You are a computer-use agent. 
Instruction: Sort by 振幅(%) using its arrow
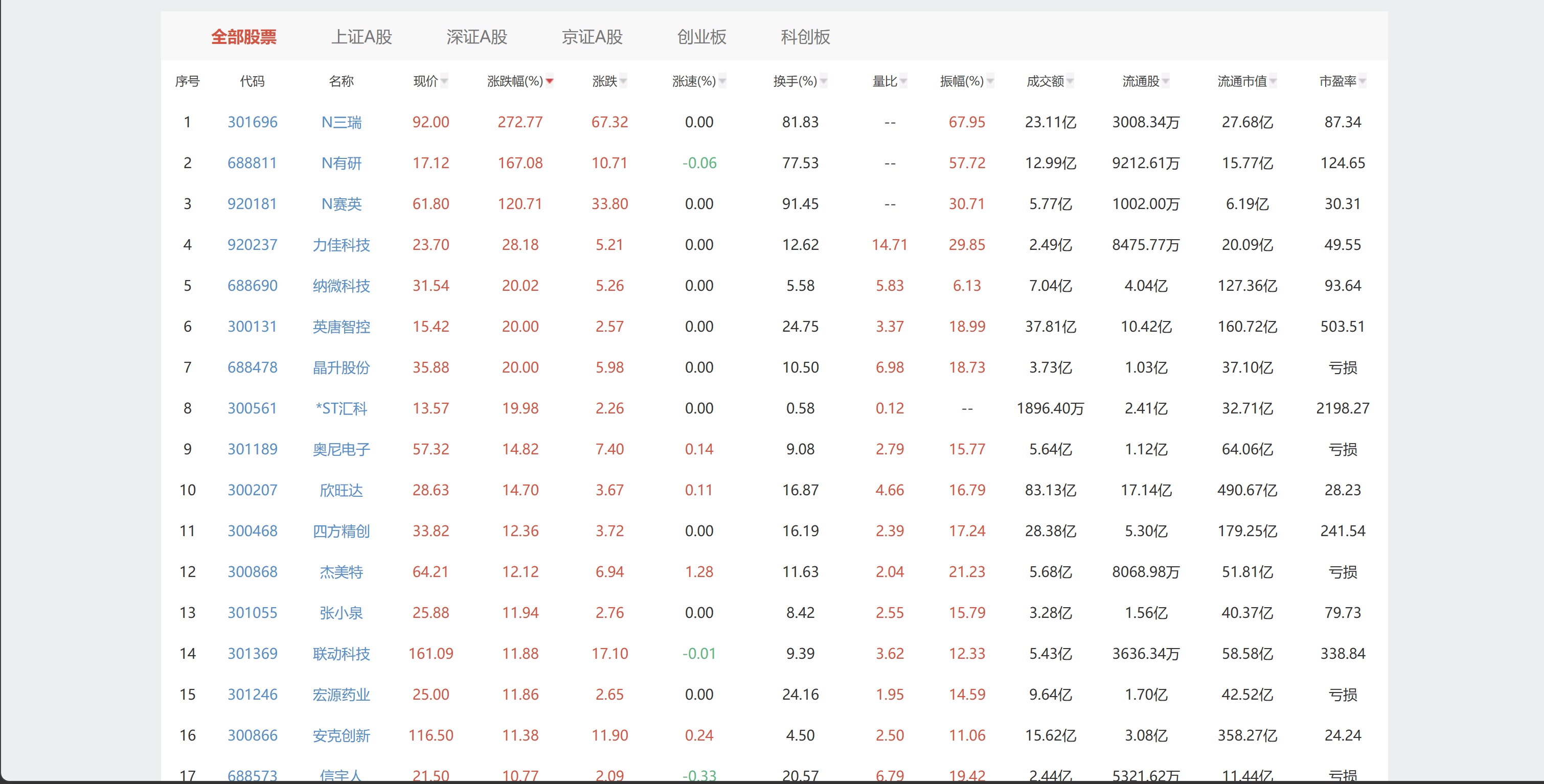pyautogui.click(x=990, y=81)
